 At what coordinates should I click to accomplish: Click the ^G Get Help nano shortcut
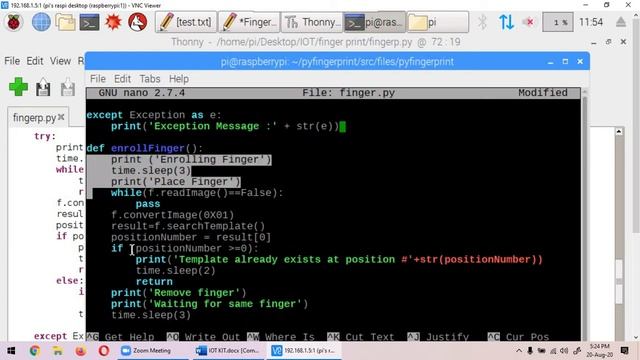click(x=120, y=337)
